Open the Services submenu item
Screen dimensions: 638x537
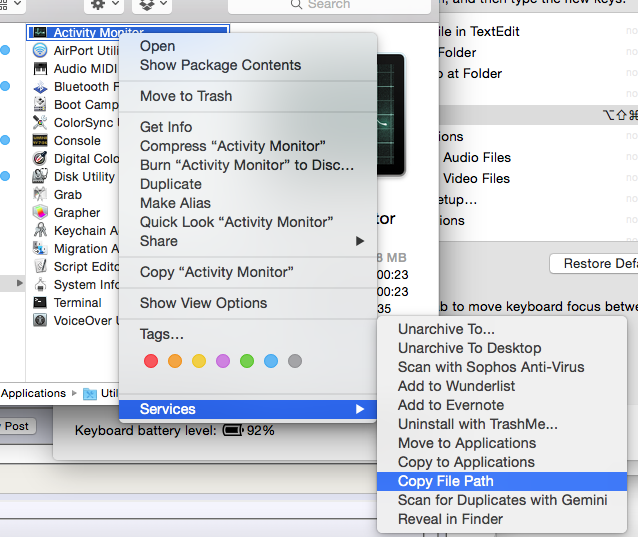click(x=248, y=409)
